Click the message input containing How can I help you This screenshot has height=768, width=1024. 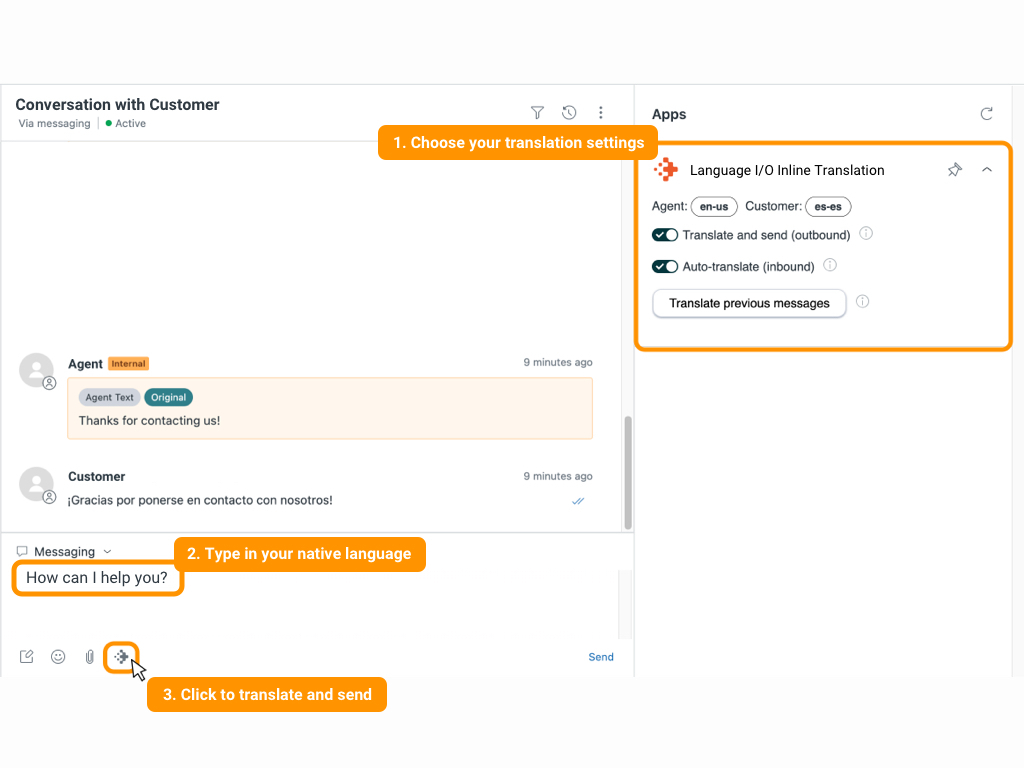pos(97,578)
